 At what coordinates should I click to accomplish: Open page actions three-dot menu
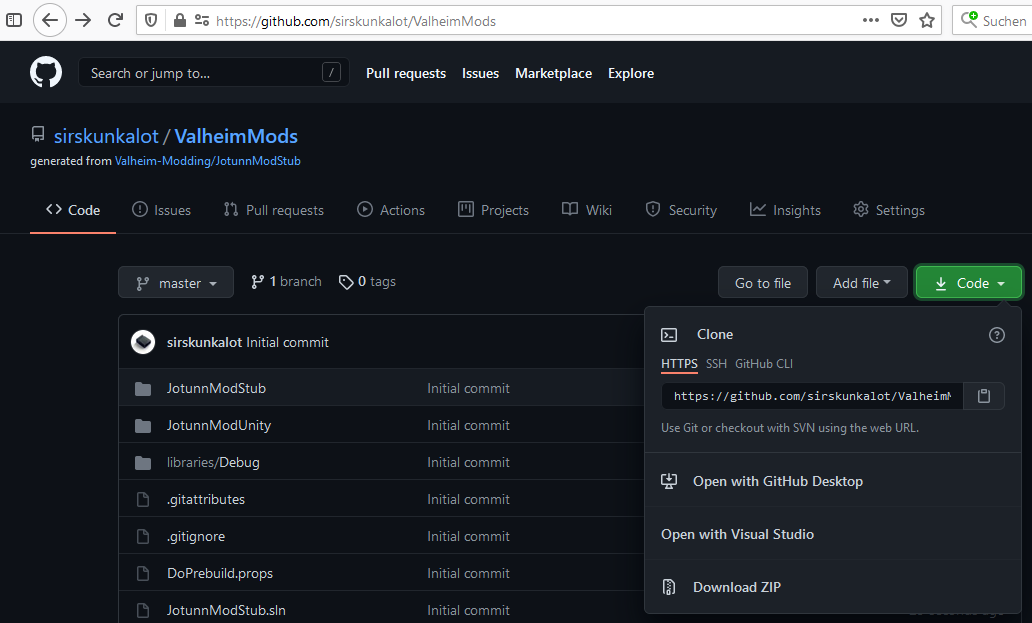[x=870, y=20]
